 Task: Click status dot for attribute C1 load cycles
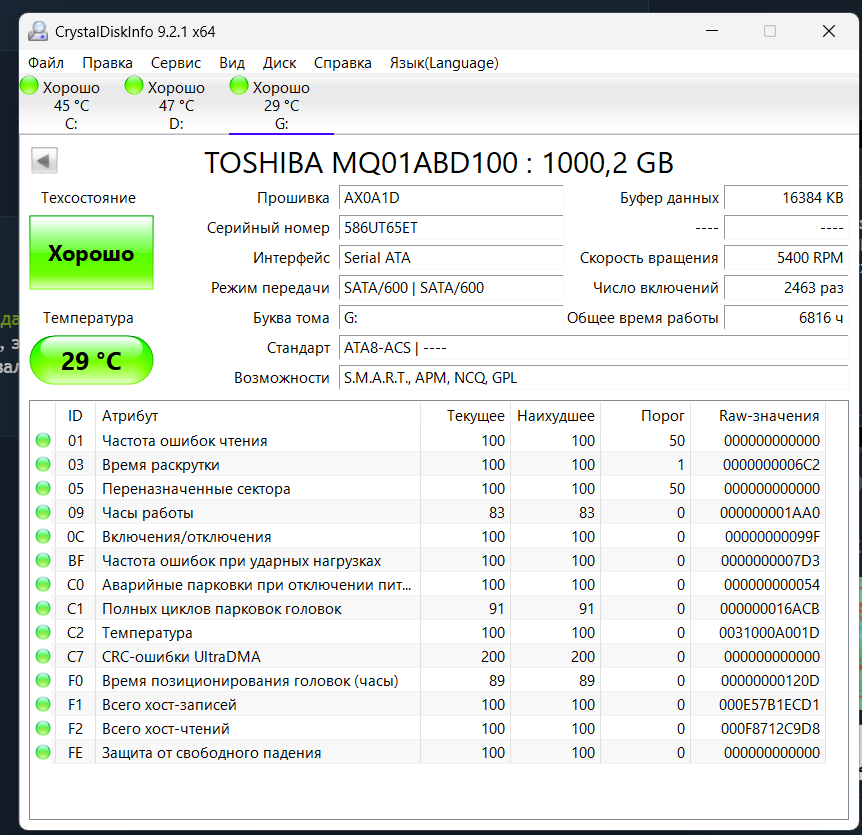coord(43,609)
